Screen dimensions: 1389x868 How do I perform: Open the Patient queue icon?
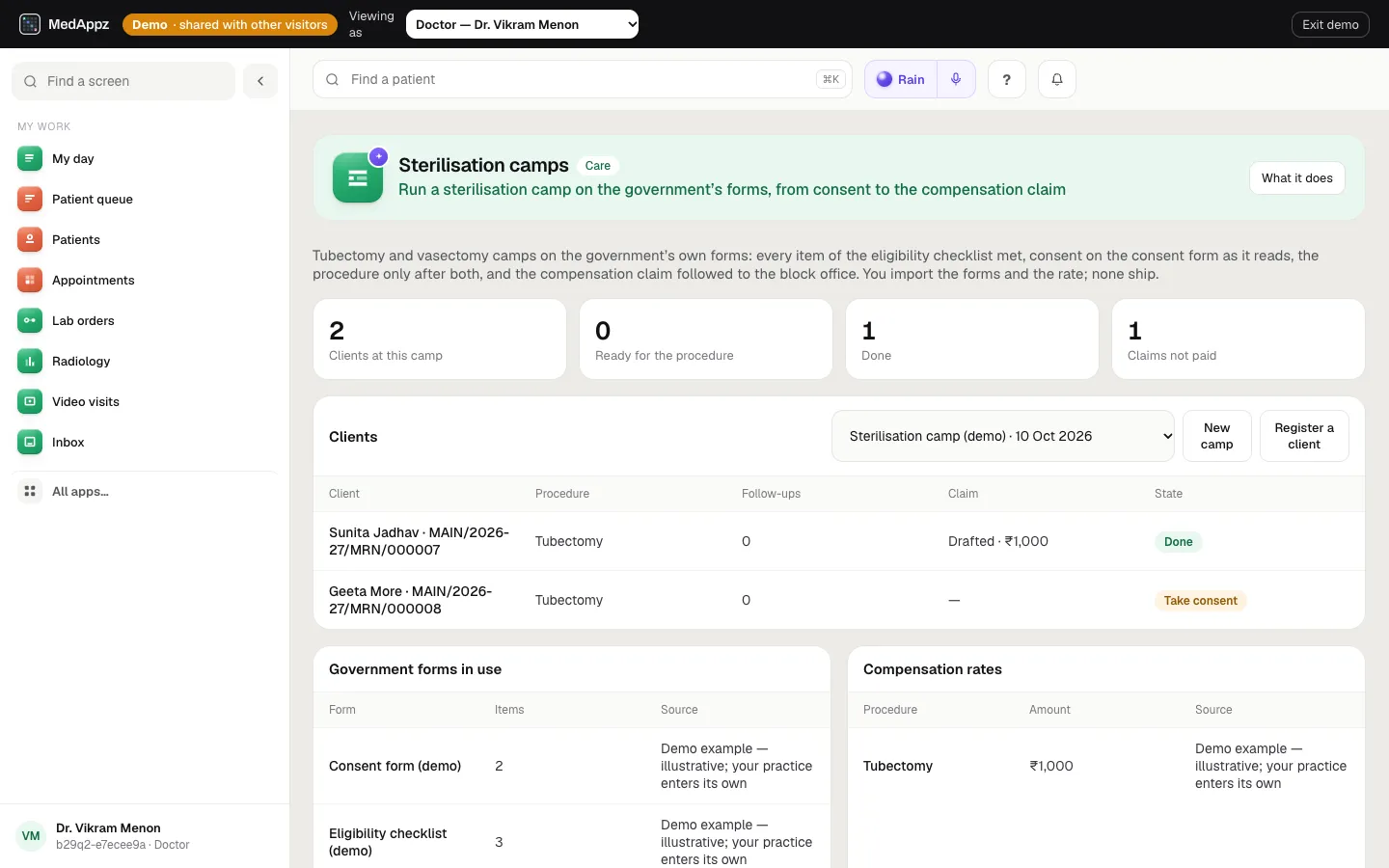(x=30, y=199)
